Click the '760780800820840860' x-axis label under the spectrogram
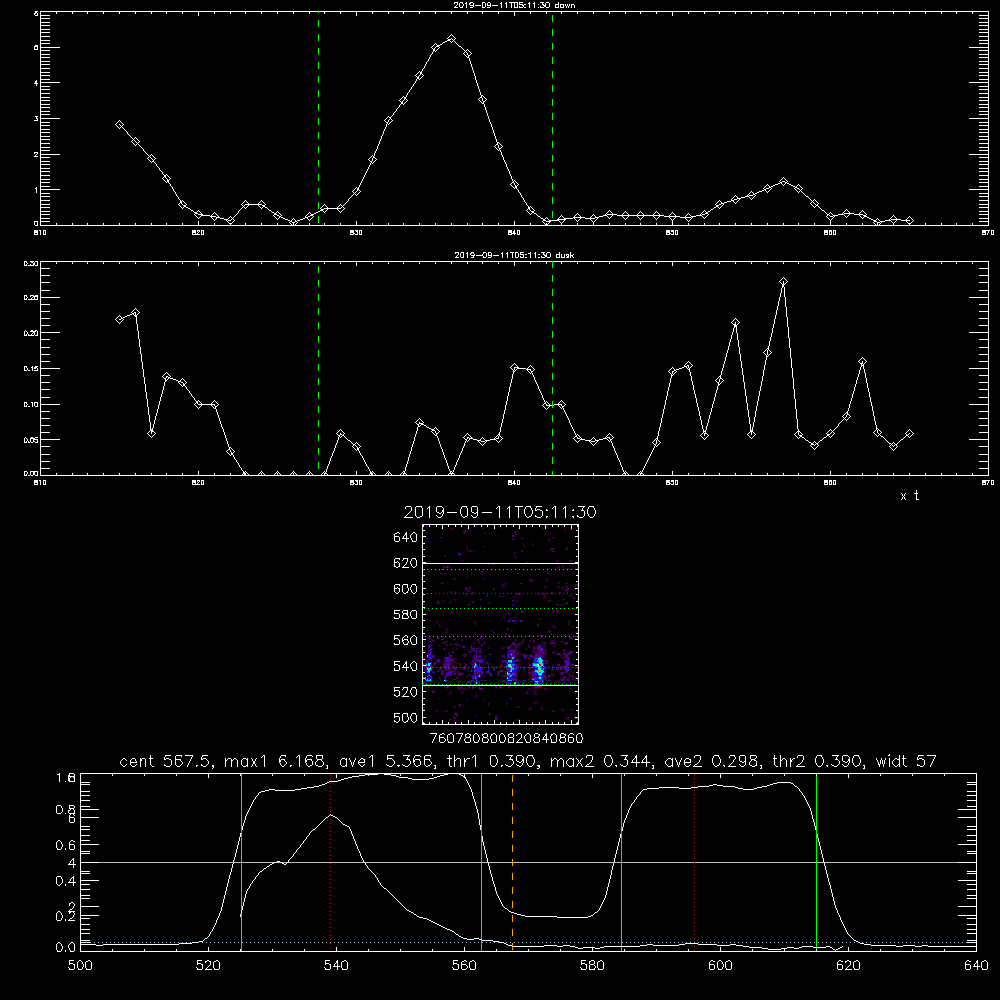 click(x=506, y=738)
